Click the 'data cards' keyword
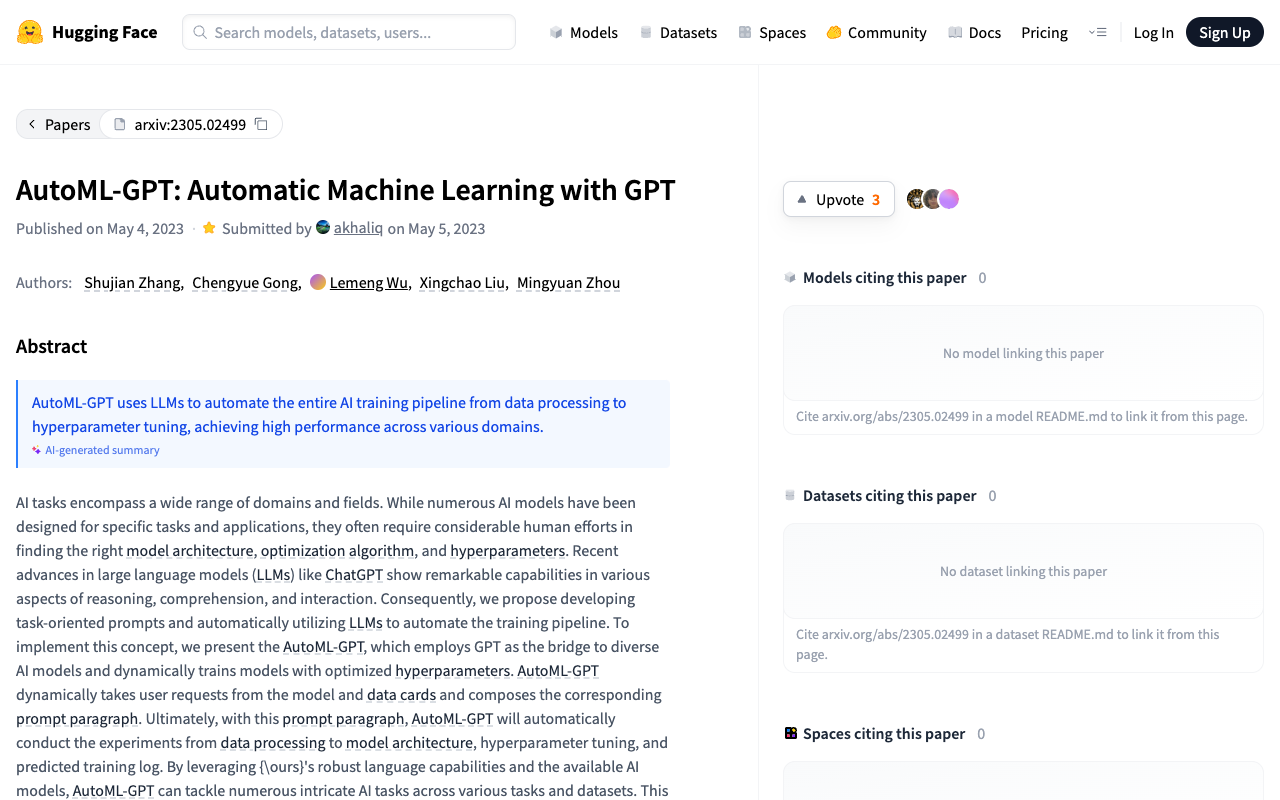 pyautogui.click(x=401, y=694)
